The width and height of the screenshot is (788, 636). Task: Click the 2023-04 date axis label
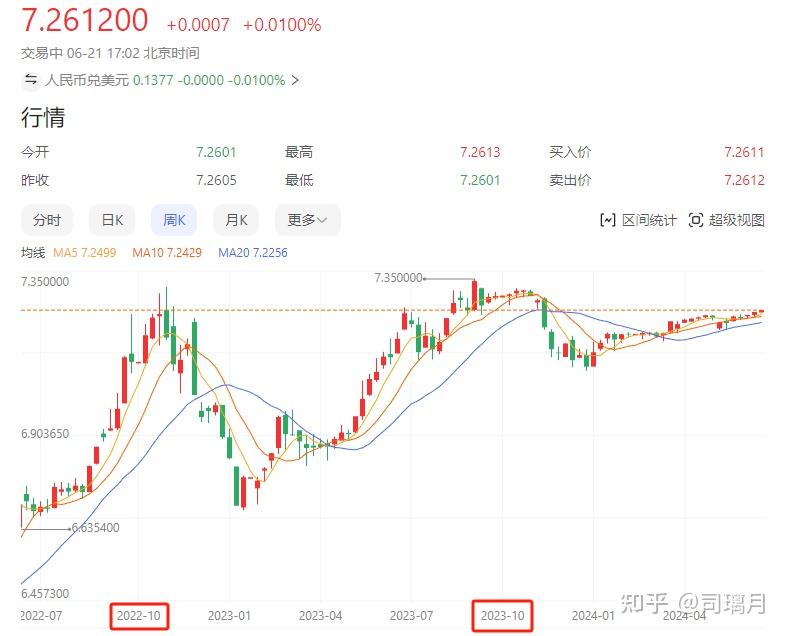point(321,616)
